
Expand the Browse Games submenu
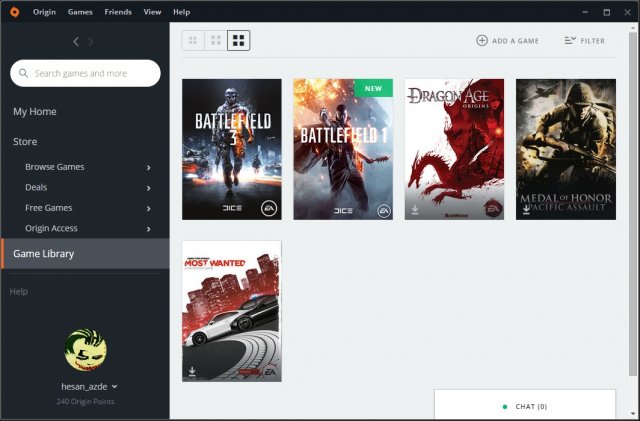148,167
